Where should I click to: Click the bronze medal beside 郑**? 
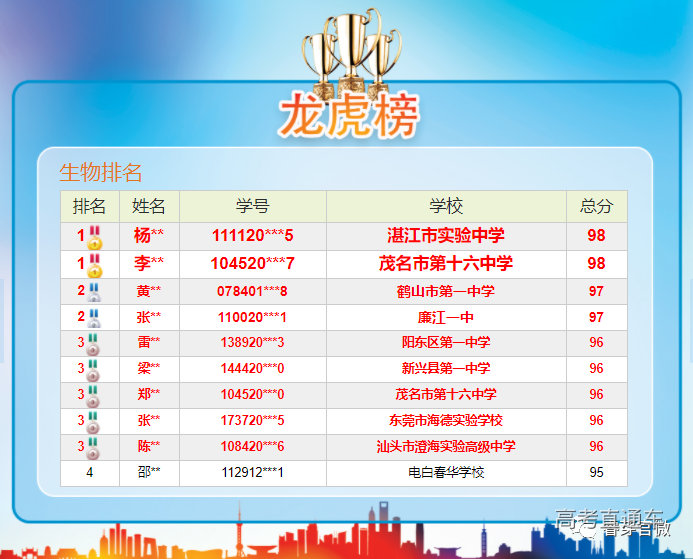coord(93,396)
